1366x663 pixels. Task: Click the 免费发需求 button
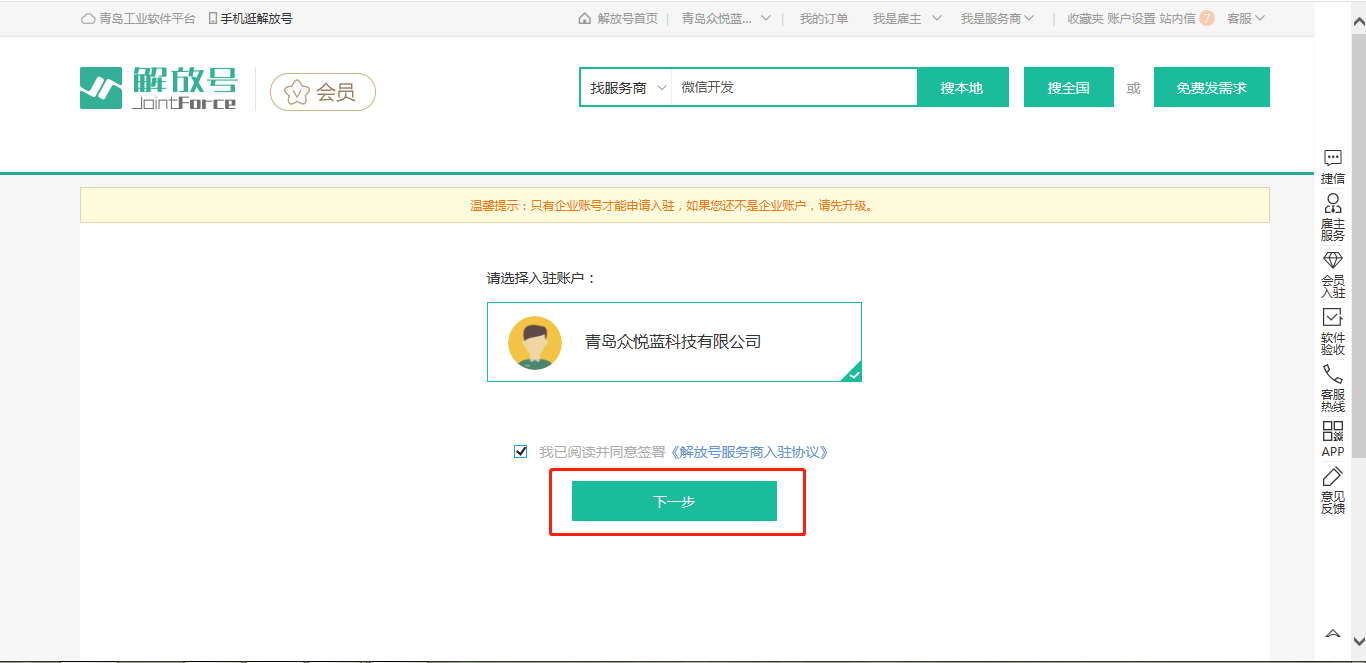coord(1211,88)
